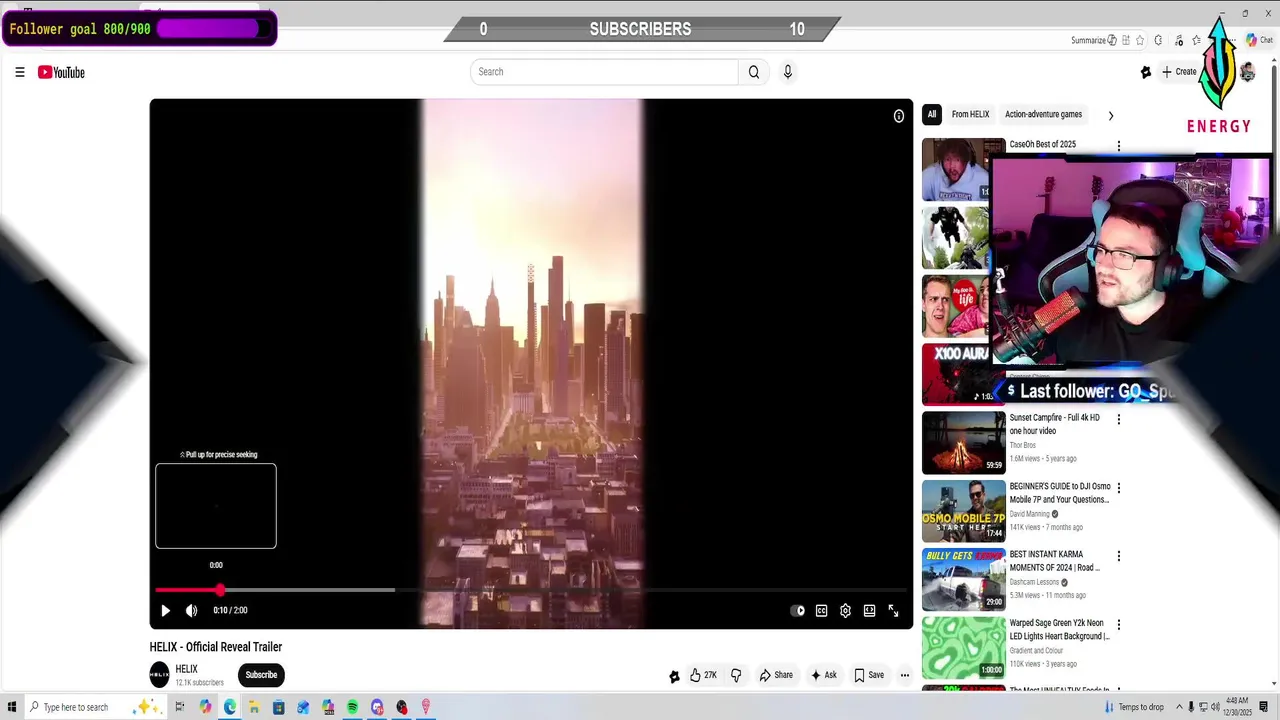Share the HELIX trailer video

point(776,675)
